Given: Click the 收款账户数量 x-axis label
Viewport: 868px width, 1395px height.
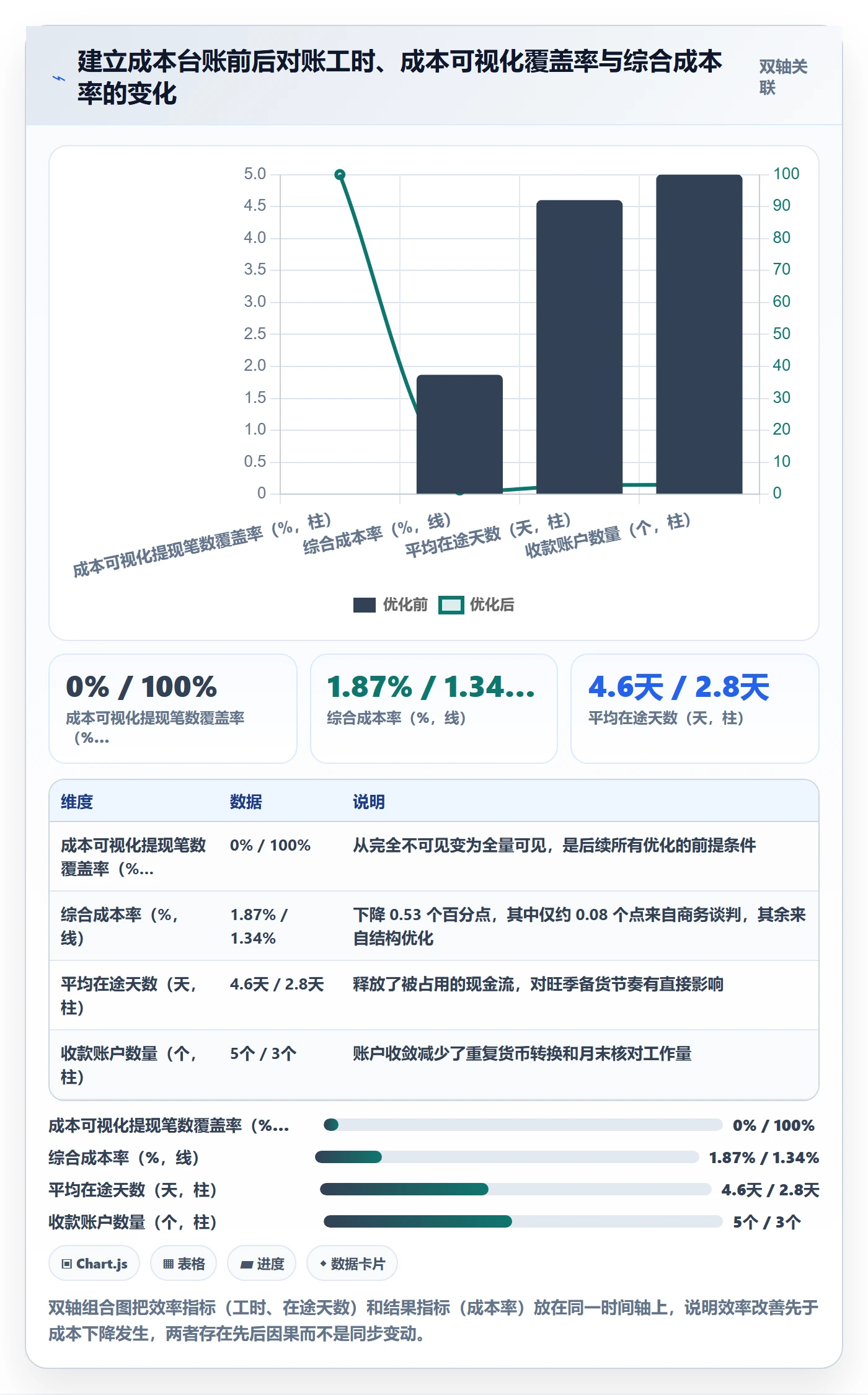Looking at the screenshot, I should point(608,535).
